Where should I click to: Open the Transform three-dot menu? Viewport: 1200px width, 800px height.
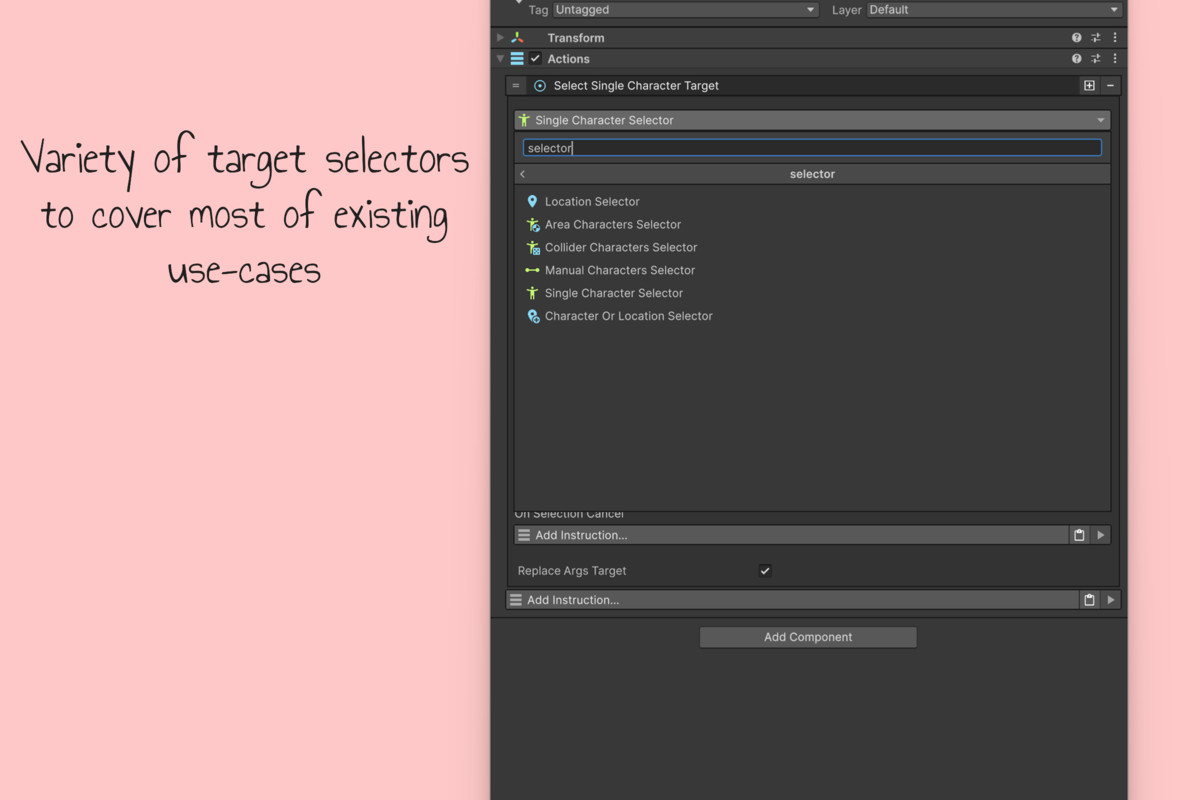click(x=1114, y=37)
